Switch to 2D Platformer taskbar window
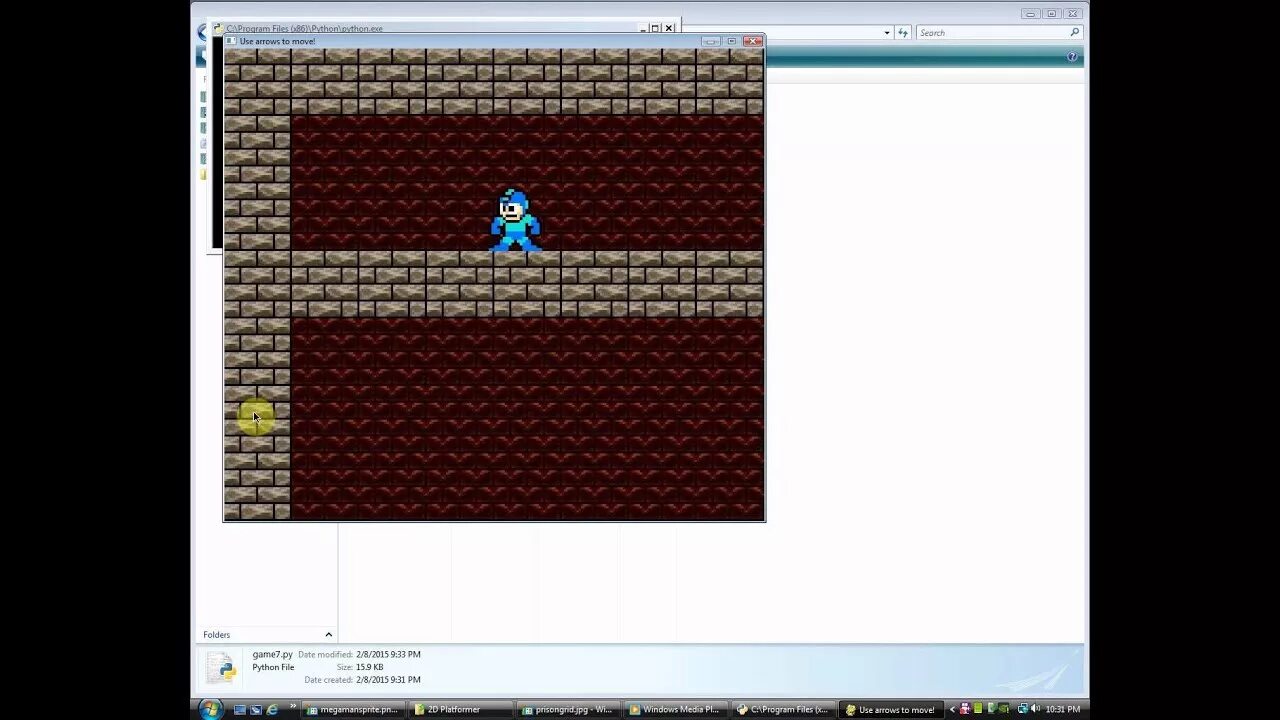 [462, 709]
